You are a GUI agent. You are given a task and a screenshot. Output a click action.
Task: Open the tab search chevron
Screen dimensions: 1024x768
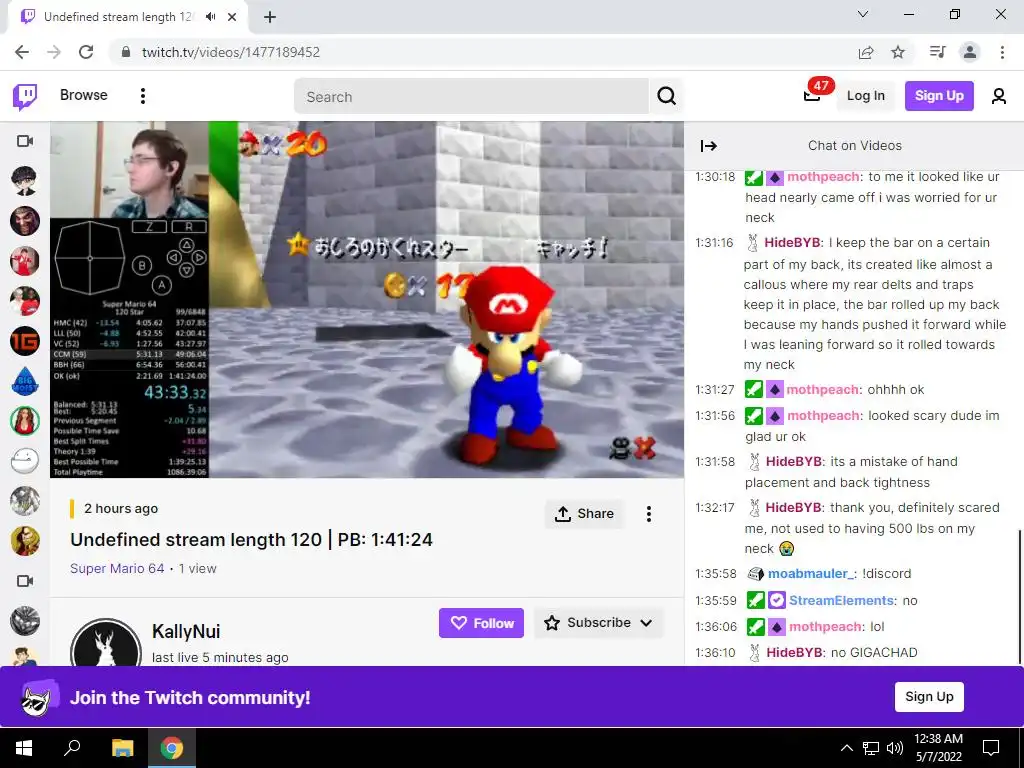coord(863,14)
